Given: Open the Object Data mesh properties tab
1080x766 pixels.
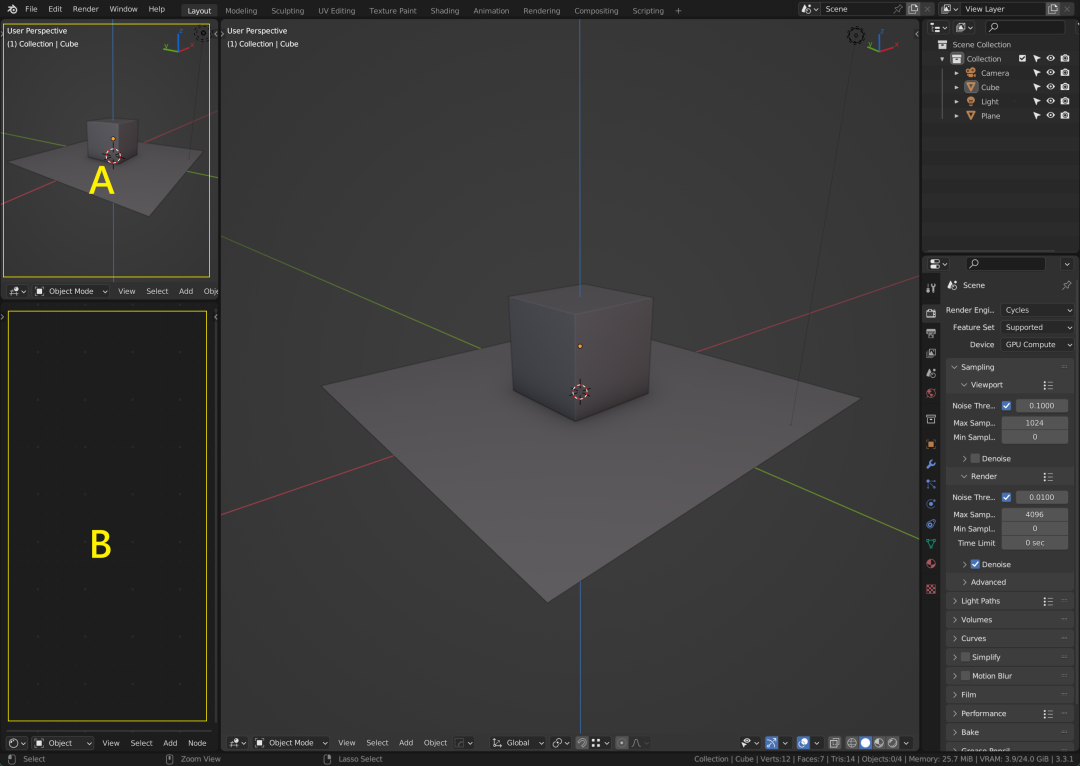Looking at the screenshot, I should (931, 544).
